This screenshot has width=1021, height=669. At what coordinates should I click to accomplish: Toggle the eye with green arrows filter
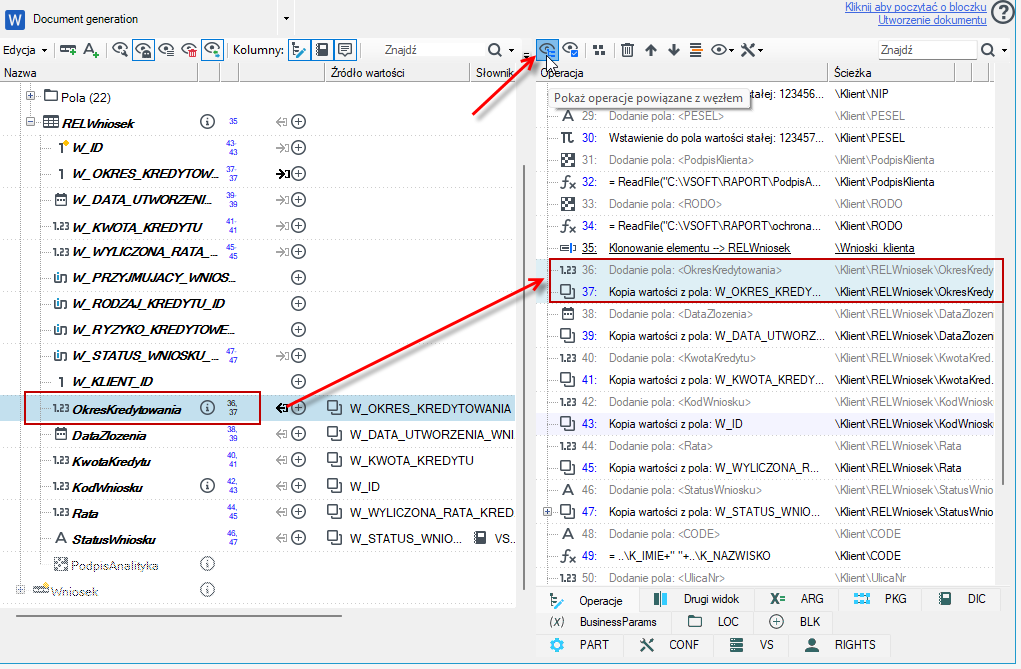click(213, 50)
